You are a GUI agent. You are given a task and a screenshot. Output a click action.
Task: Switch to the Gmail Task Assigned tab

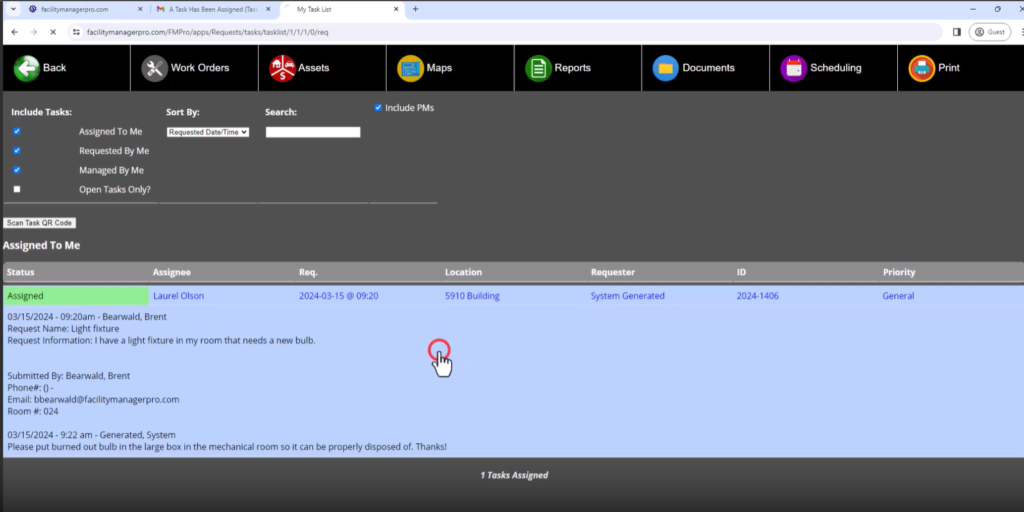point(210,9)
